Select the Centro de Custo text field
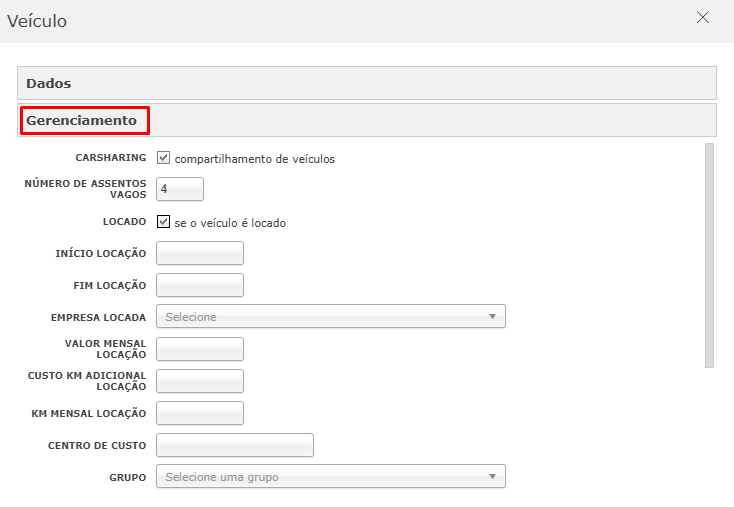The height and width of the screenshot is (507, 734). point(235,445)
